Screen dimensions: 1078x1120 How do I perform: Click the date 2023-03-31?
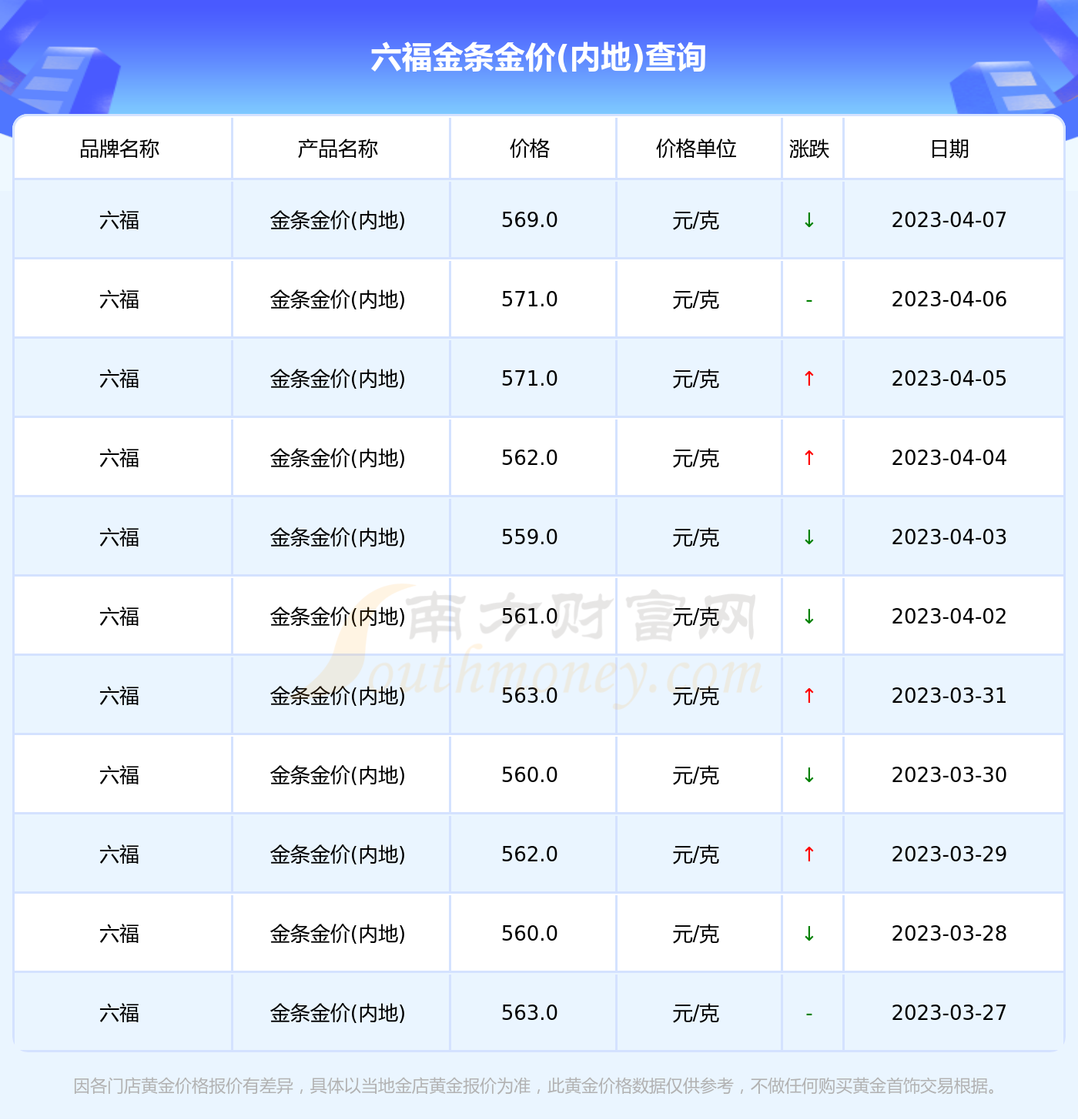[949, 696]
